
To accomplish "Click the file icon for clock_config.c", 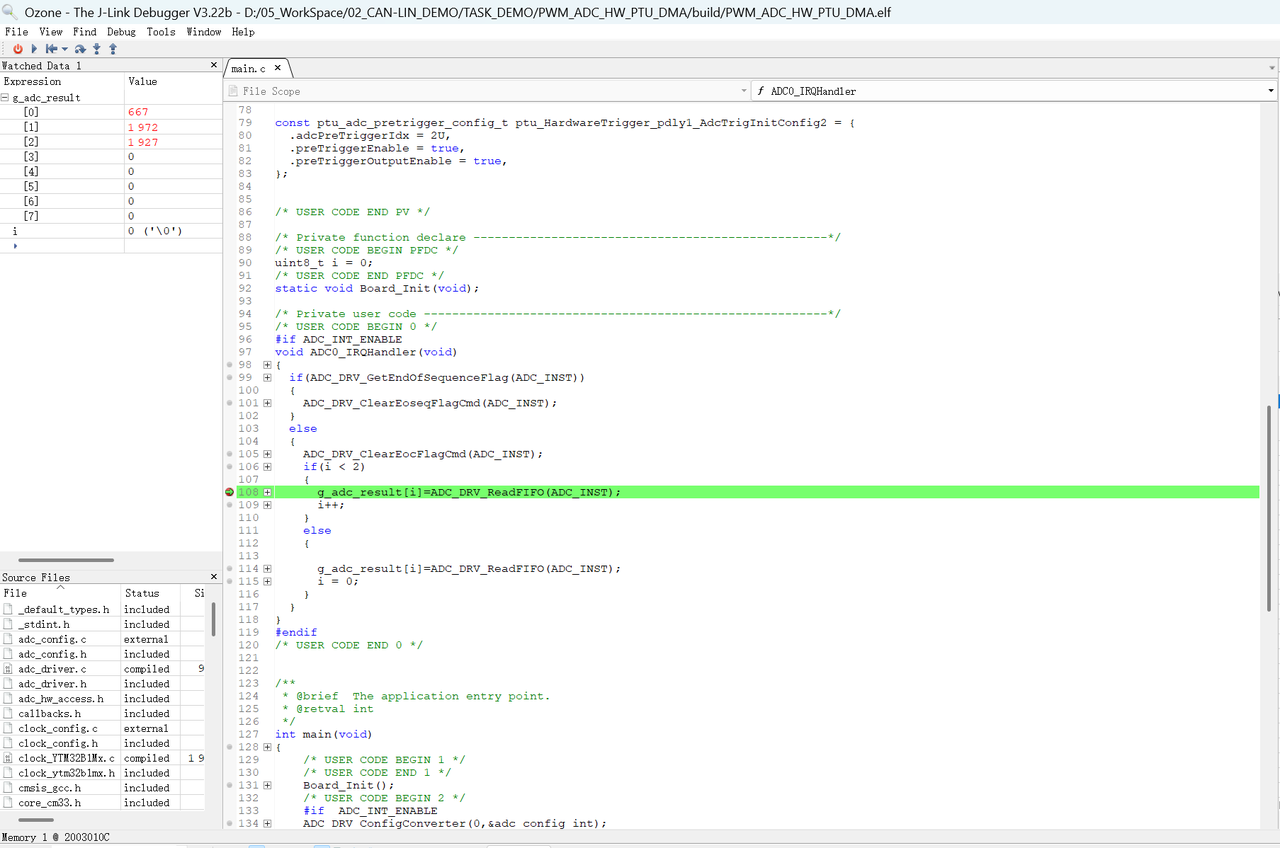I will coord(8,729).
